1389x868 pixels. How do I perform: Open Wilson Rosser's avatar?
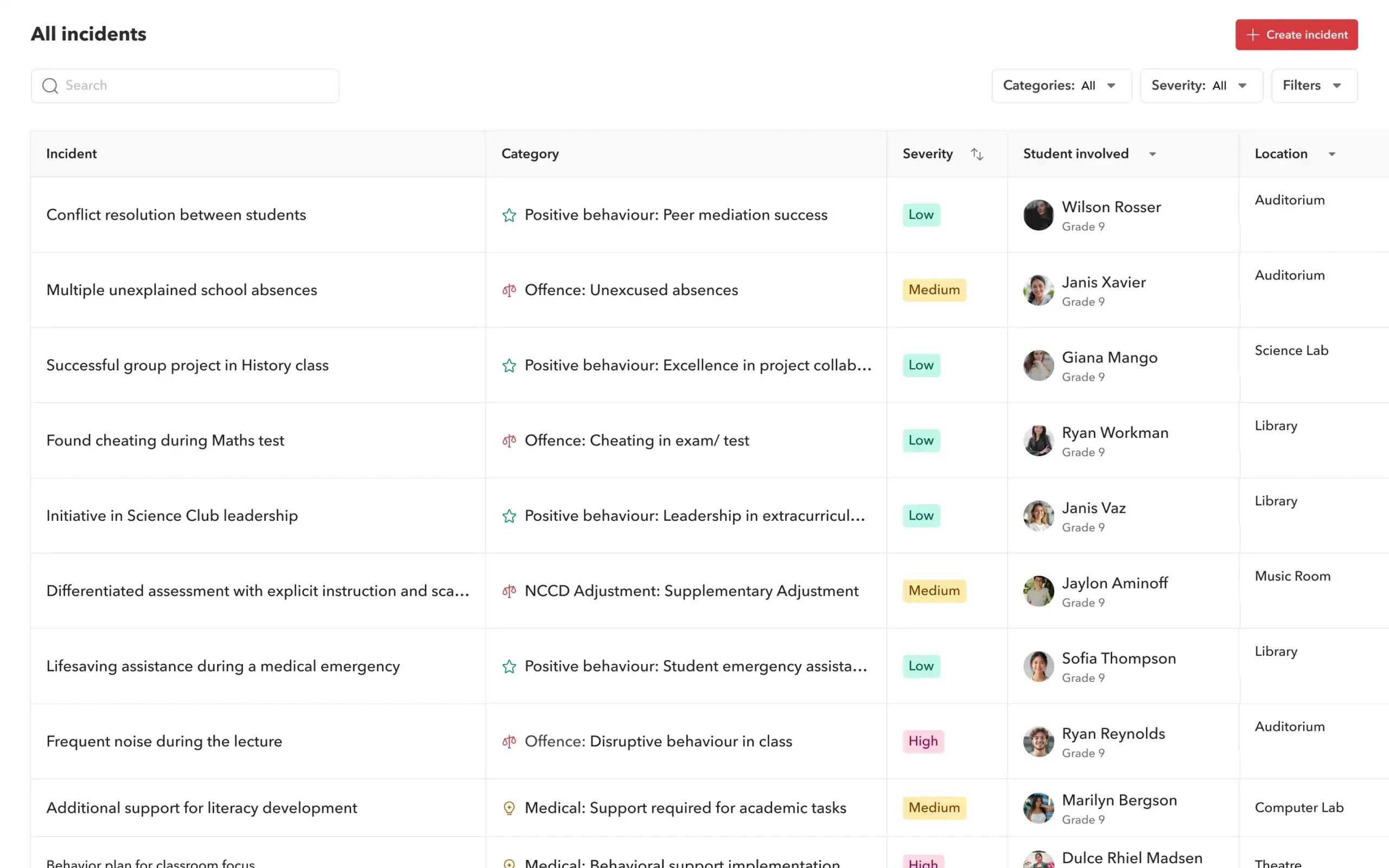(x=1038, y=215)
